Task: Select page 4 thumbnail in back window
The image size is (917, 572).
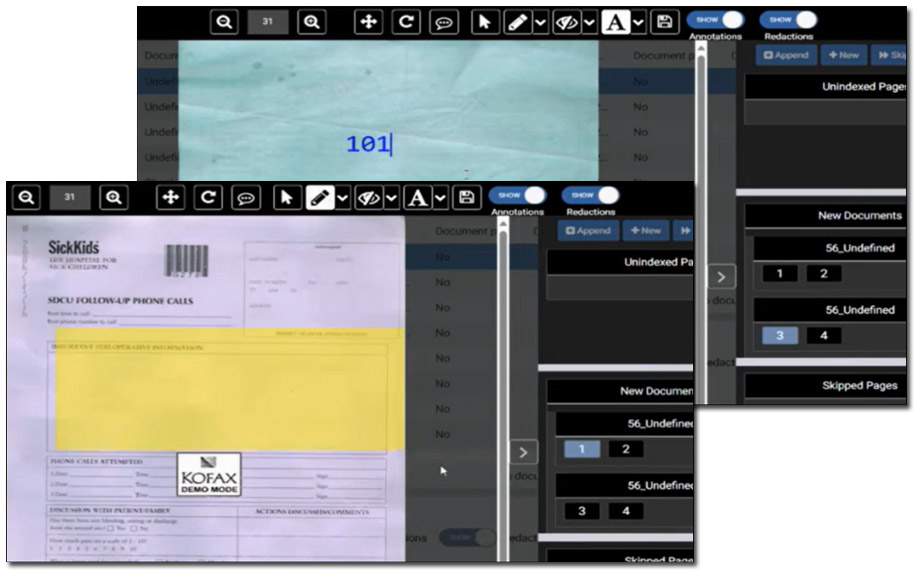Action: point(824,335)
